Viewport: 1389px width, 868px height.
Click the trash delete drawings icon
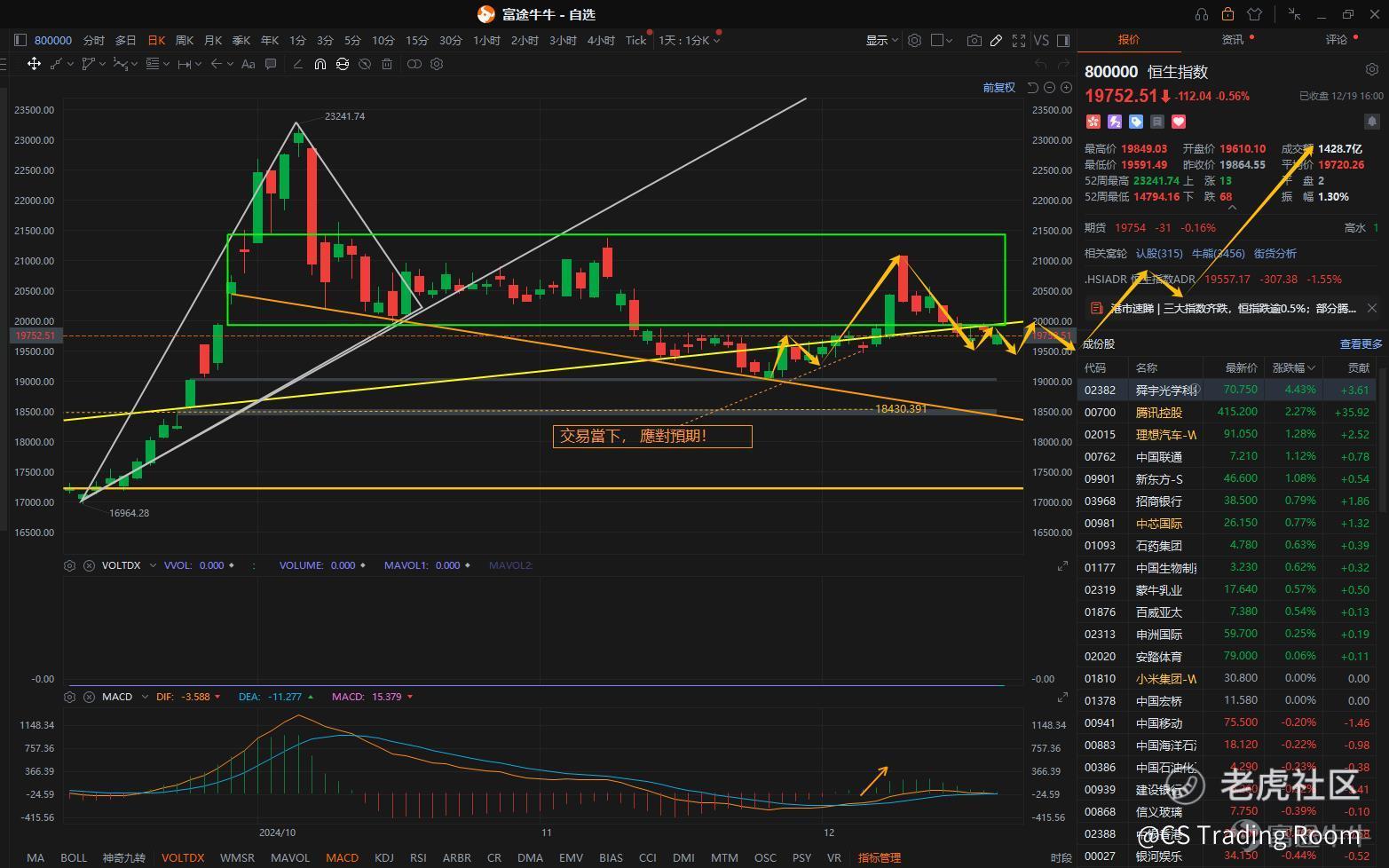tap(387, 64)
